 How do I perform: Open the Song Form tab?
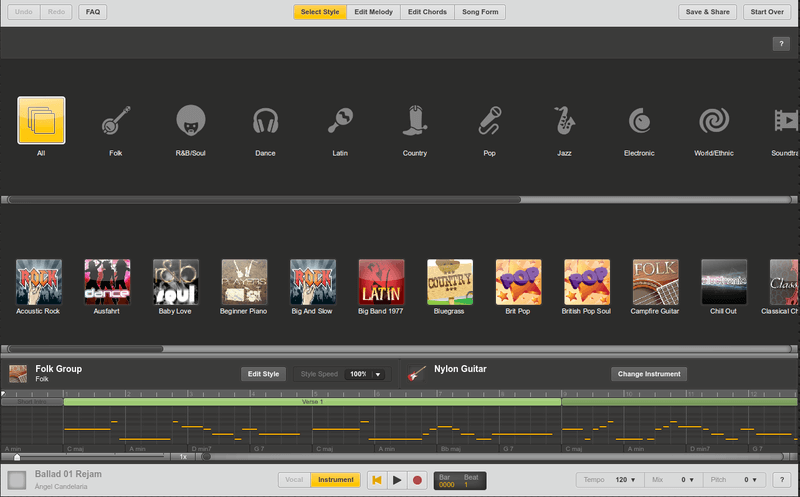480,12
